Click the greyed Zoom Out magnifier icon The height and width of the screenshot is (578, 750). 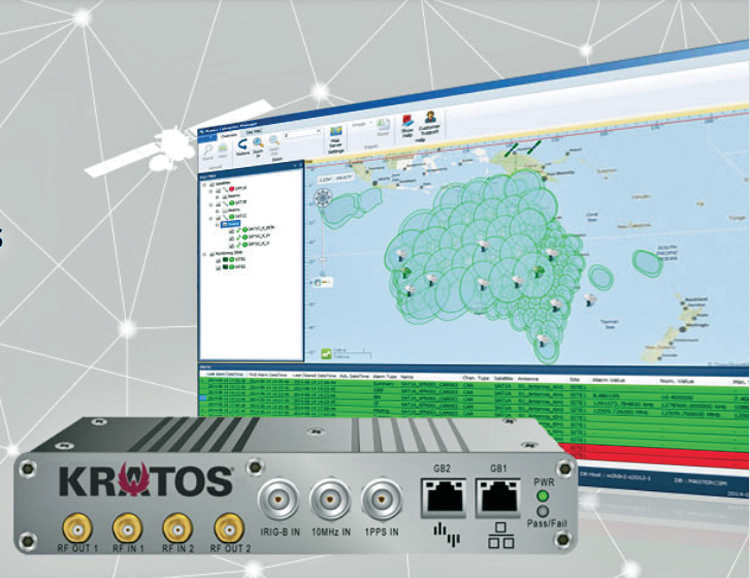click(x=275, y=141)
